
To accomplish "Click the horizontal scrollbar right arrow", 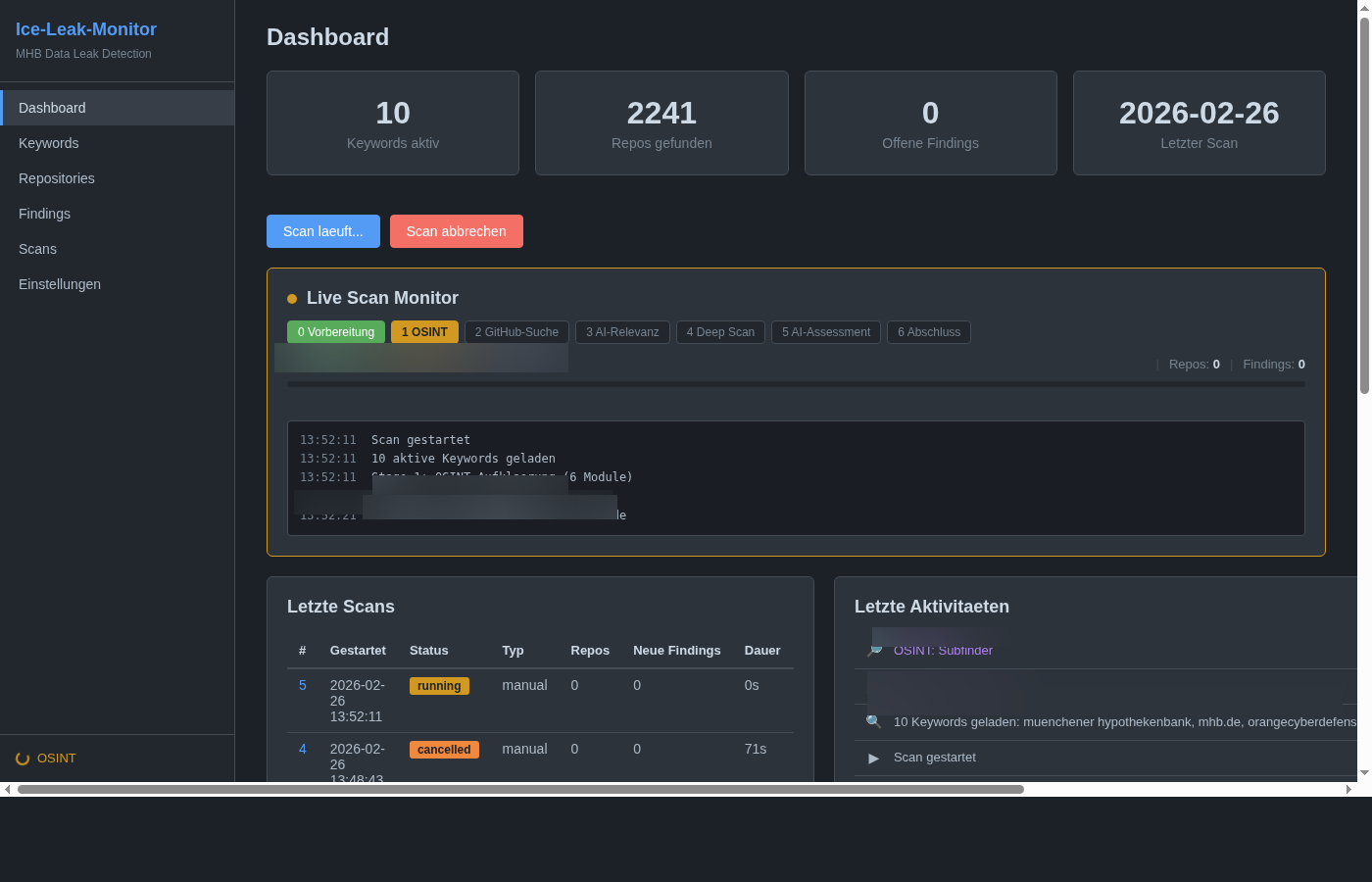I will tap(1348, 789).
